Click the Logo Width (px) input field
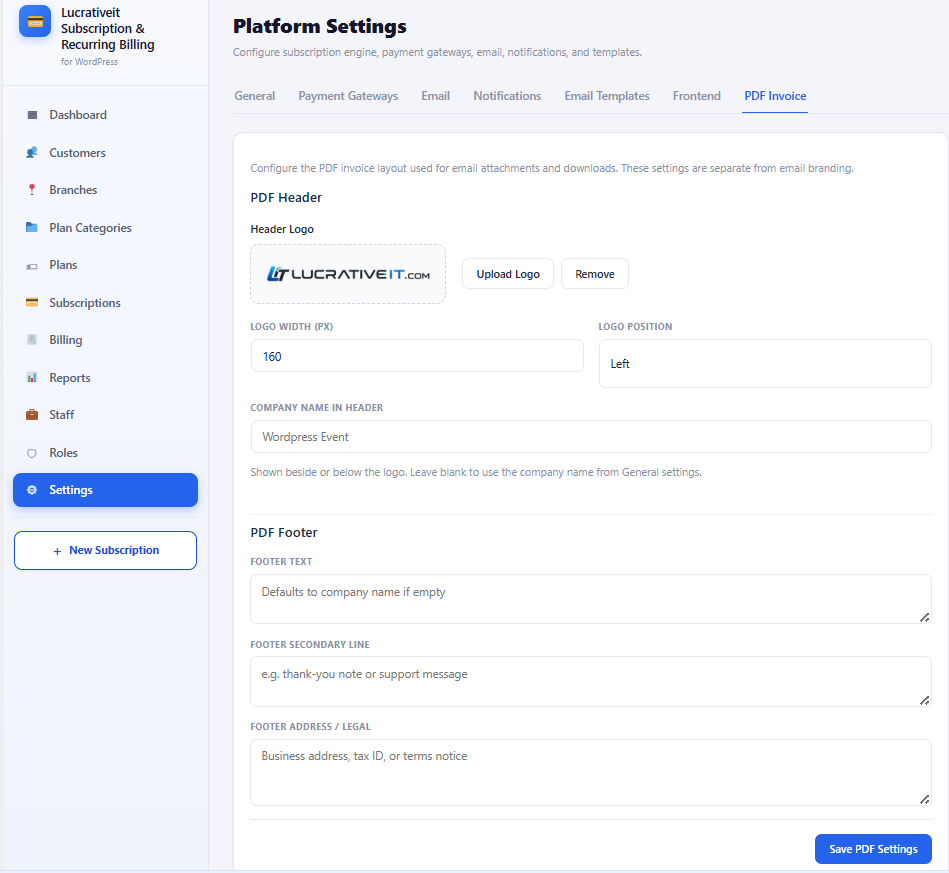Screen dimensions: 949x873 (417, 356)
